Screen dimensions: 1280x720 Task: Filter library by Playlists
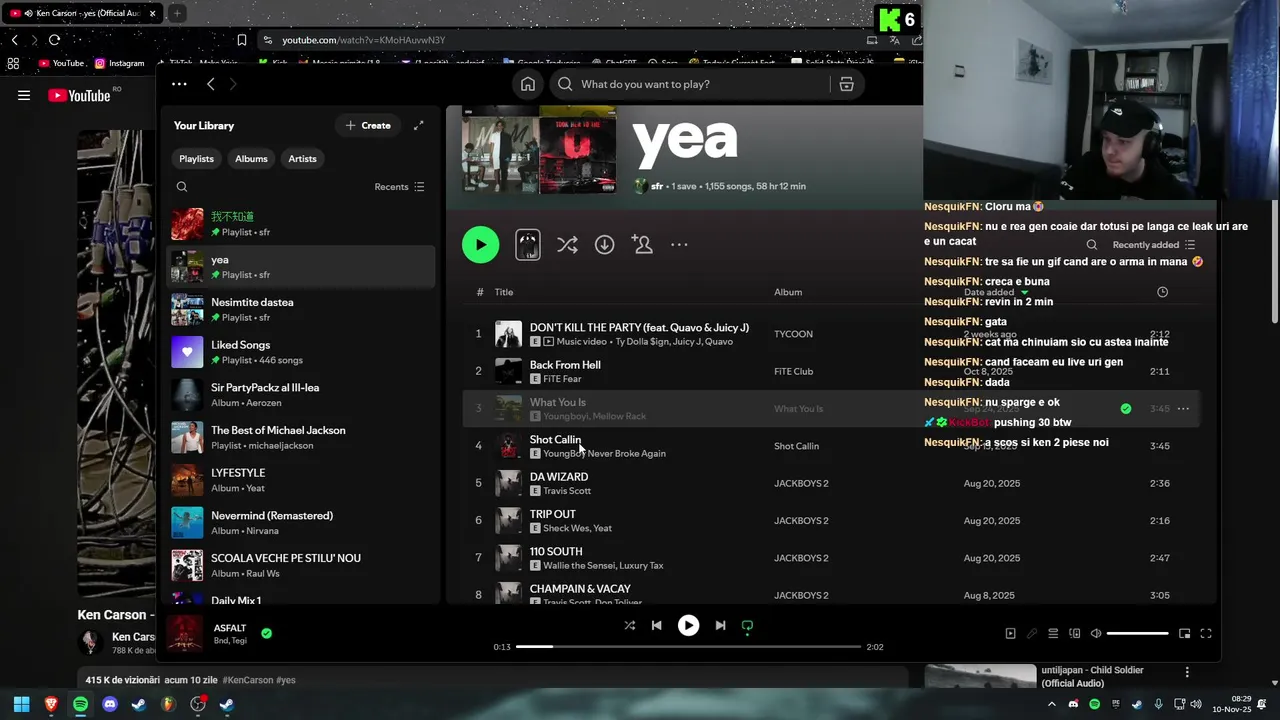(196, 159)
